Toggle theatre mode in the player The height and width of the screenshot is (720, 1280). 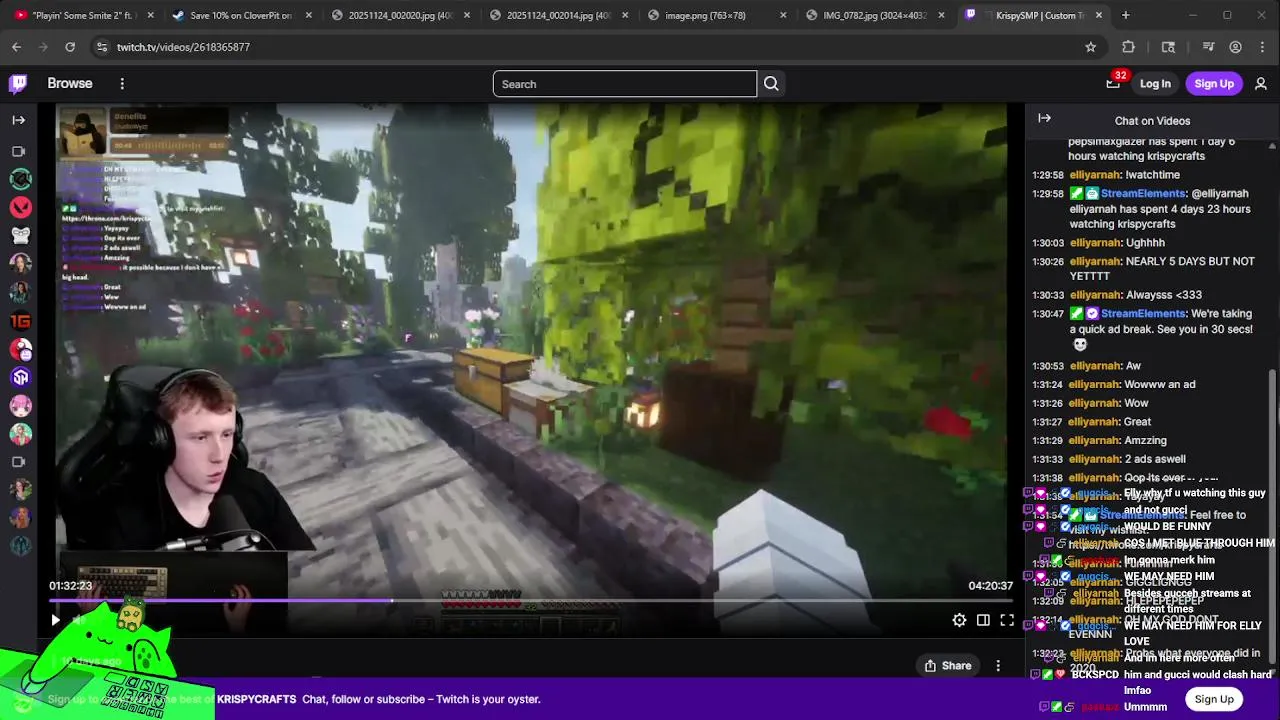(983, 620)
